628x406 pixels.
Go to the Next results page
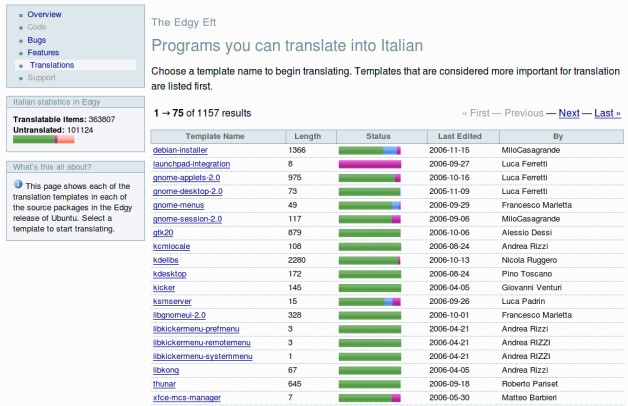[569, 113]
